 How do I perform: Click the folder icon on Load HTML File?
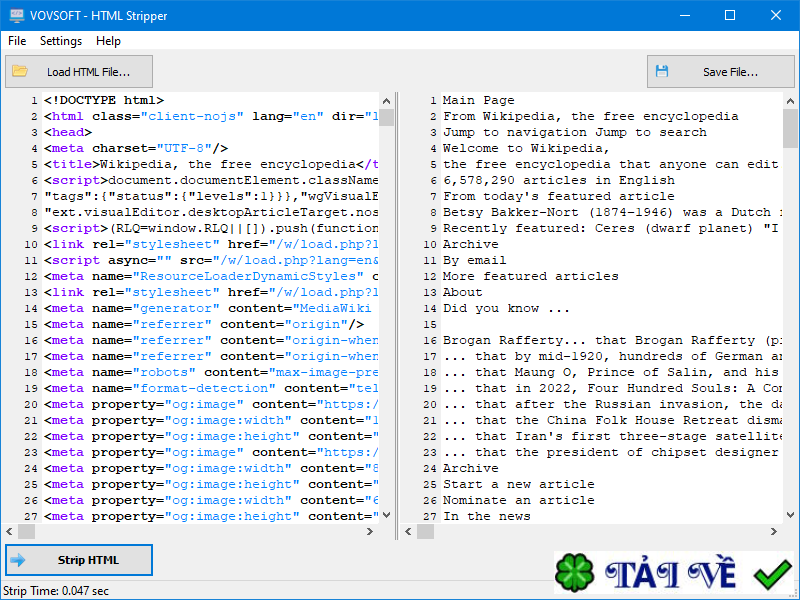click(20, 71)
